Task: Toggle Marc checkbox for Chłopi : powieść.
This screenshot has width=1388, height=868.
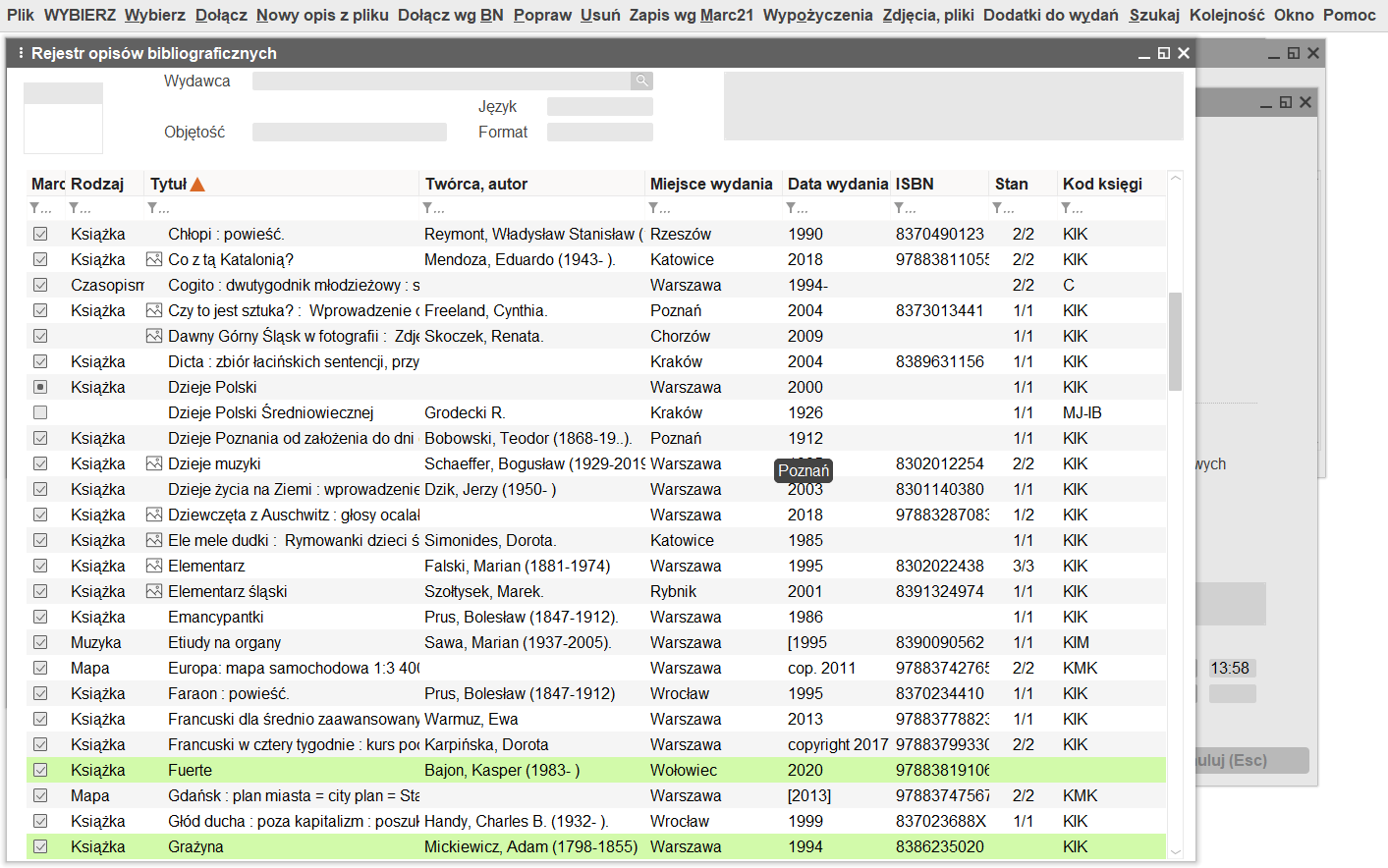Action: (x=40, y=234)
